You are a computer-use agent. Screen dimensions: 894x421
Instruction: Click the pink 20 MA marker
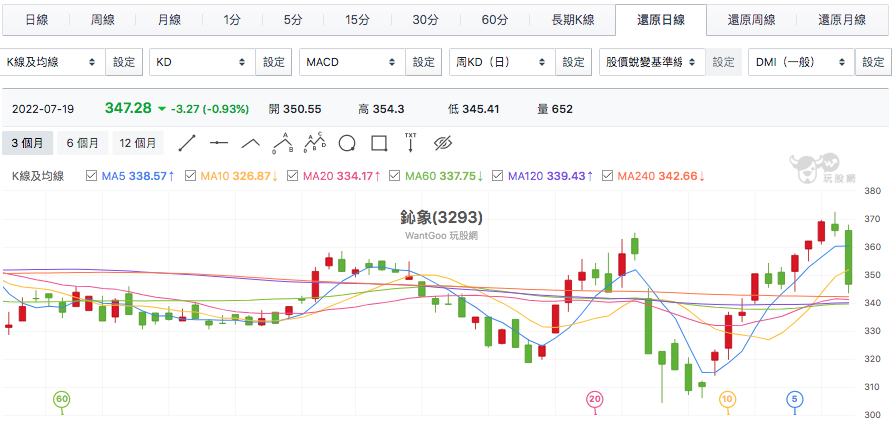[595, 399]
